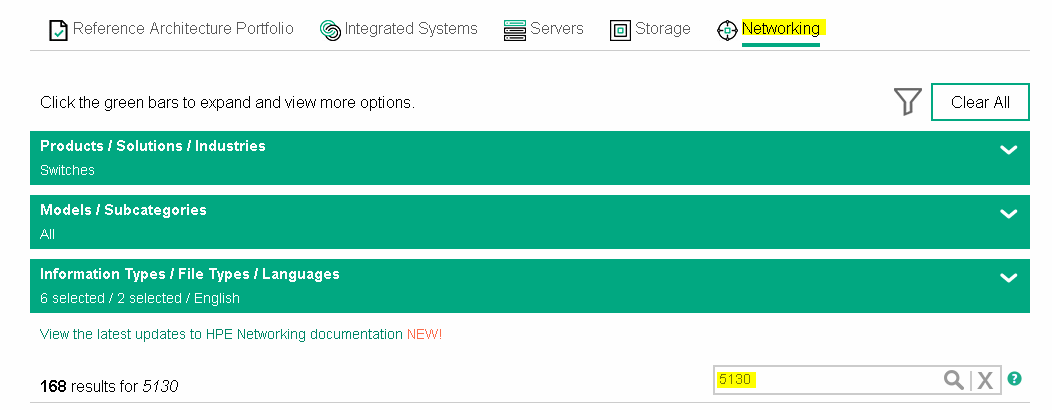Click the Storage square icon
This screenshot has width=1052, height=410.
(621, 30)
